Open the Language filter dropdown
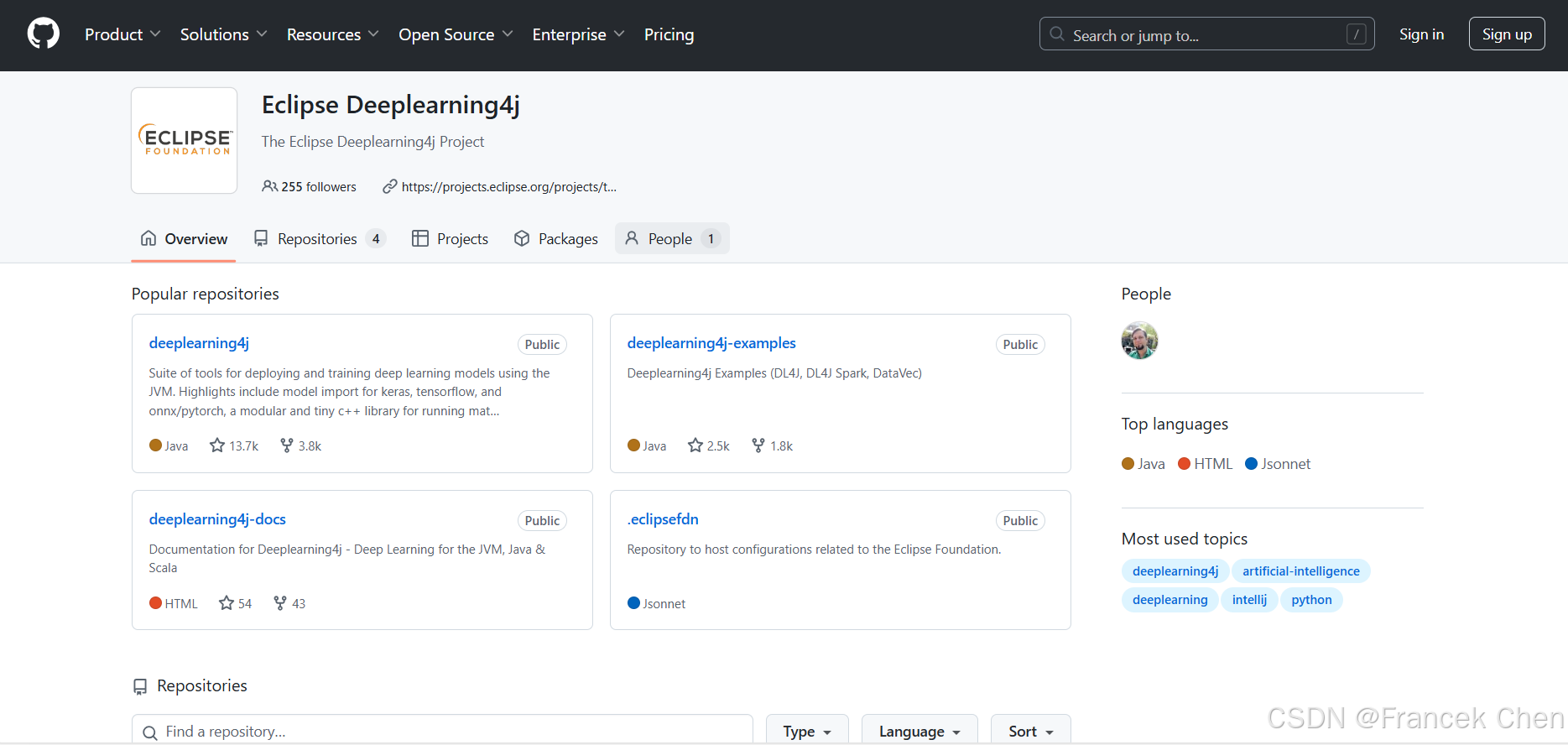 tap(919, 731)
